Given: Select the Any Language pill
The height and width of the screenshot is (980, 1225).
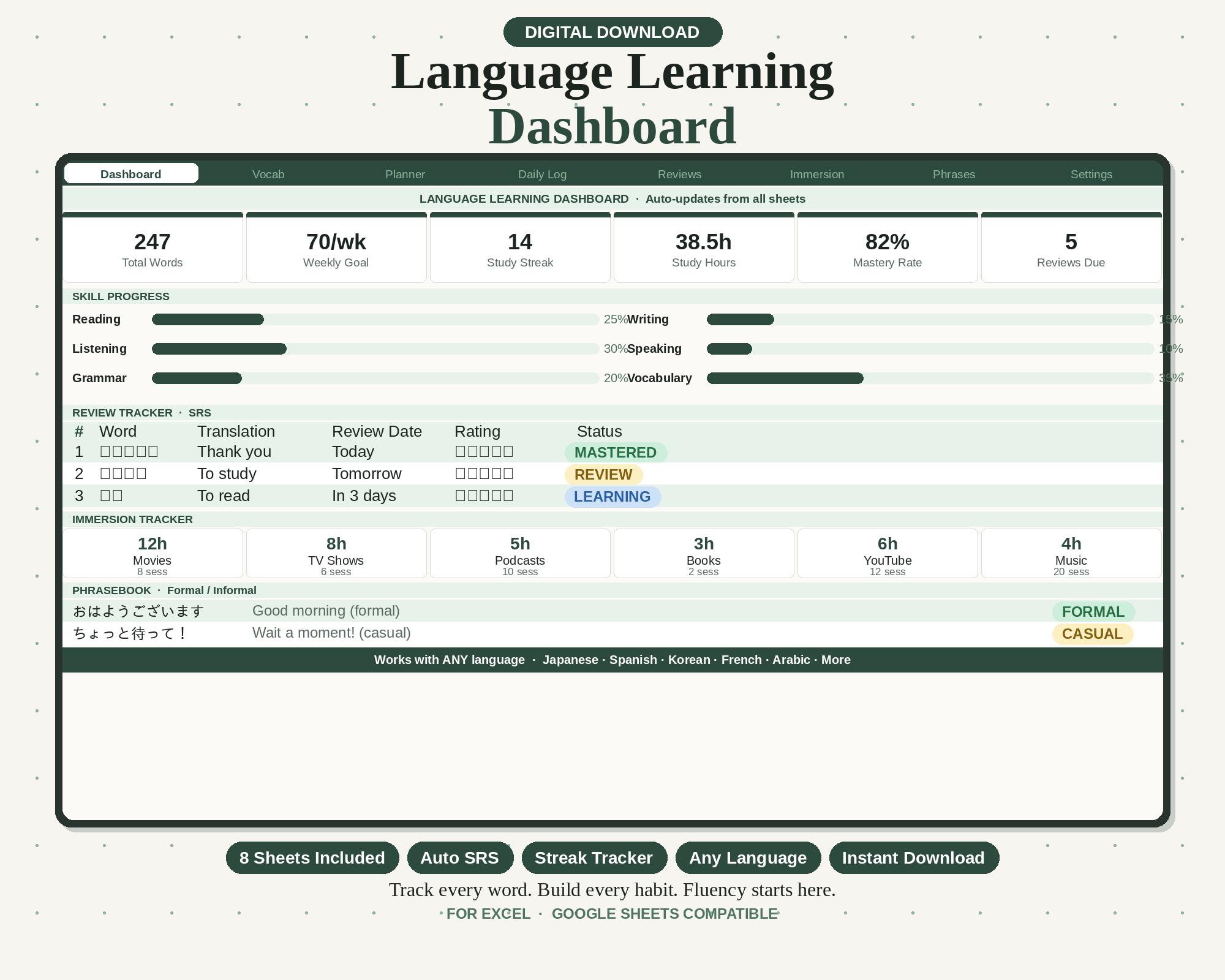Looking at the screenshot, I should tap(748, 858).
